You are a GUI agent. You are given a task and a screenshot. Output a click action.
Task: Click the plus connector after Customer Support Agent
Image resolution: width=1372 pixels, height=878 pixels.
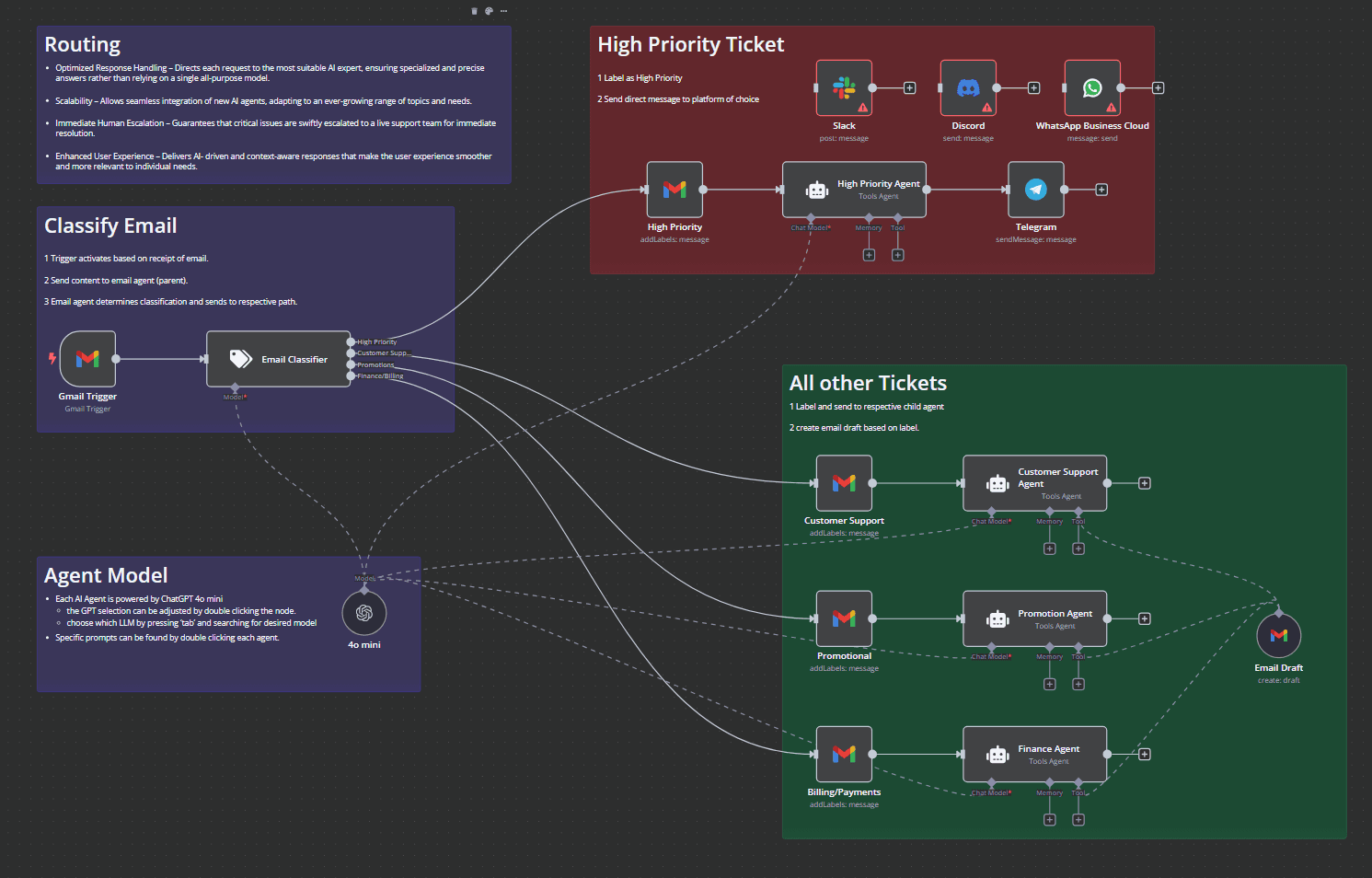(1144, 482)
